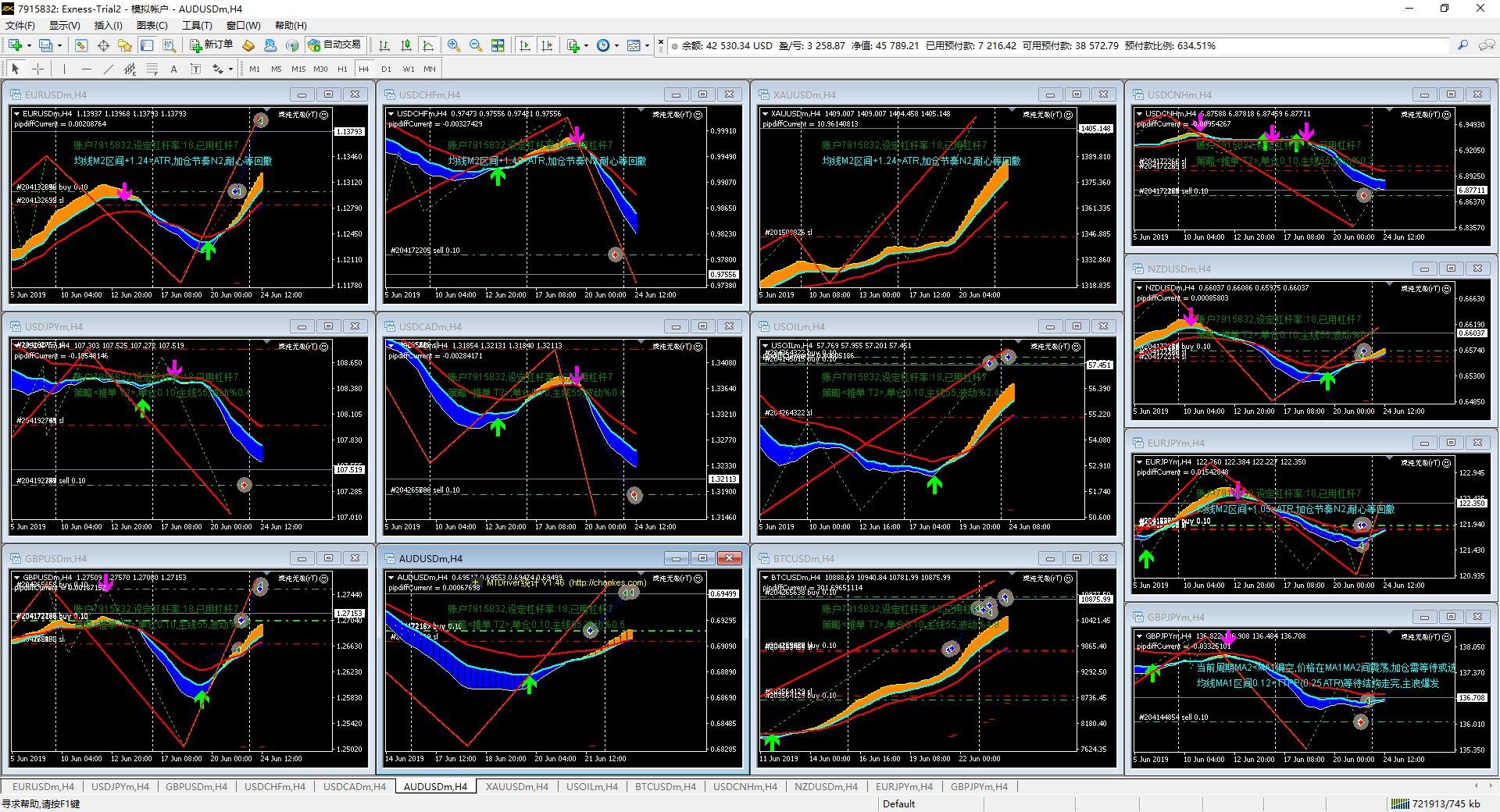This screenshot has height=812, width=1500.
Task: Toggle chart shift from right border
Action: tap(547, 45)
